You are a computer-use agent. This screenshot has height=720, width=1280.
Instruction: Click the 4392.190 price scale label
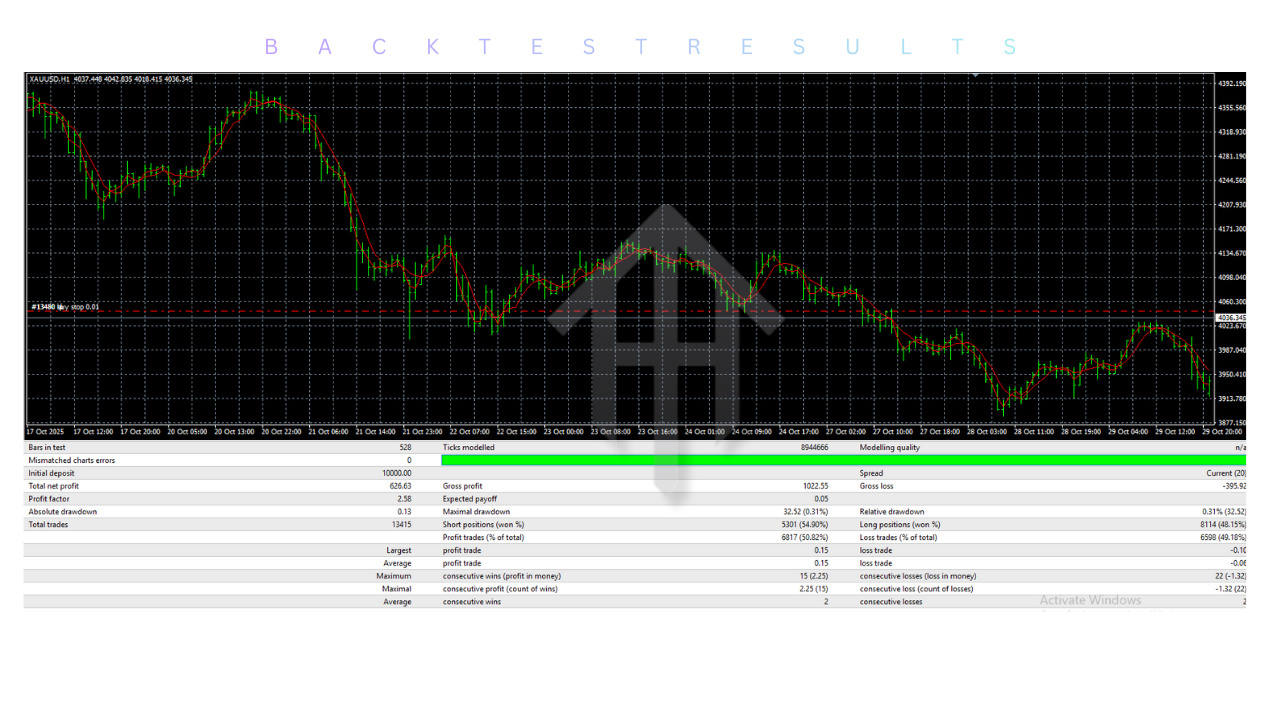point(1232,83)
